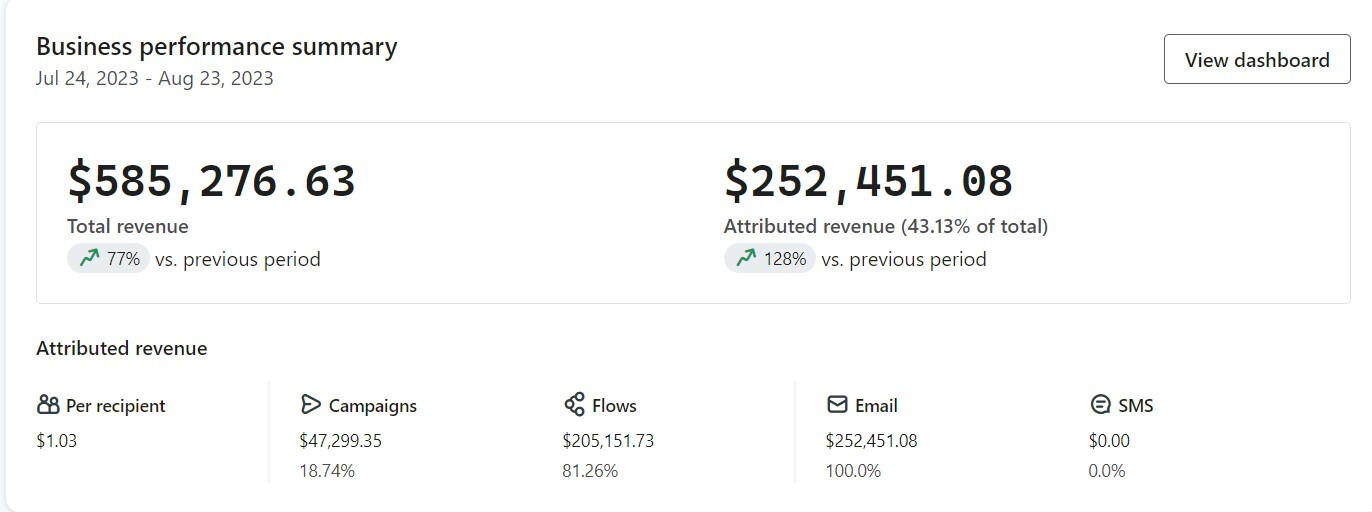This screenshot has width=1372, height=512.
Task: Click the green trend arrow beside 77%
Action: coord(89,259)
